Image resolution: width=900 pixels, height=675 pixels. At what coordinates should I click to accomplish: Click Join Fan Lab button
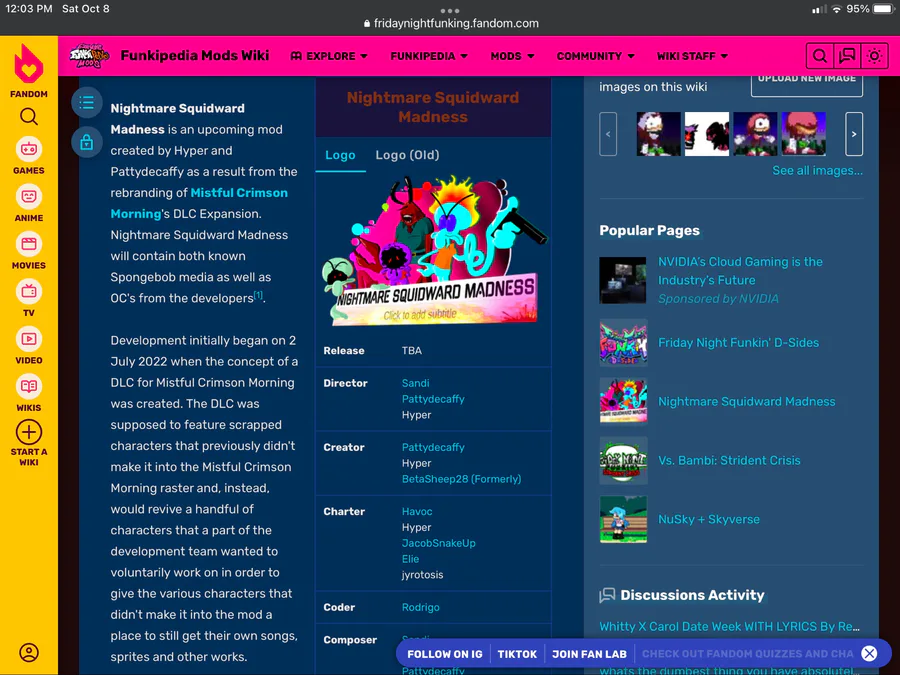[589, 654]
